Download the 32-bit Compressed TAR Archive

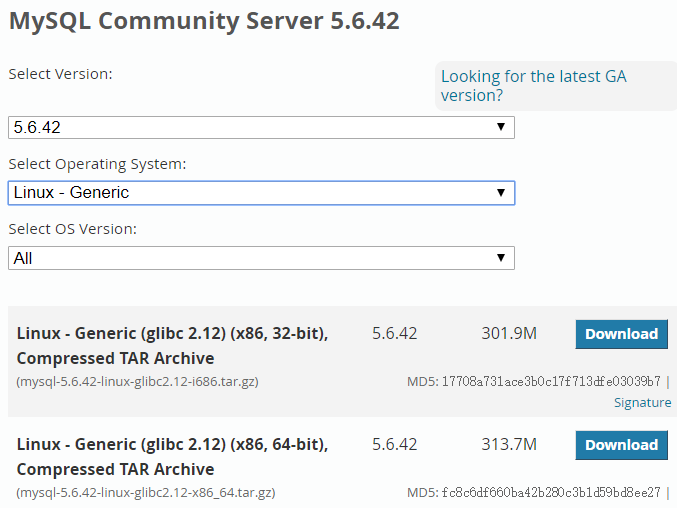621,334
